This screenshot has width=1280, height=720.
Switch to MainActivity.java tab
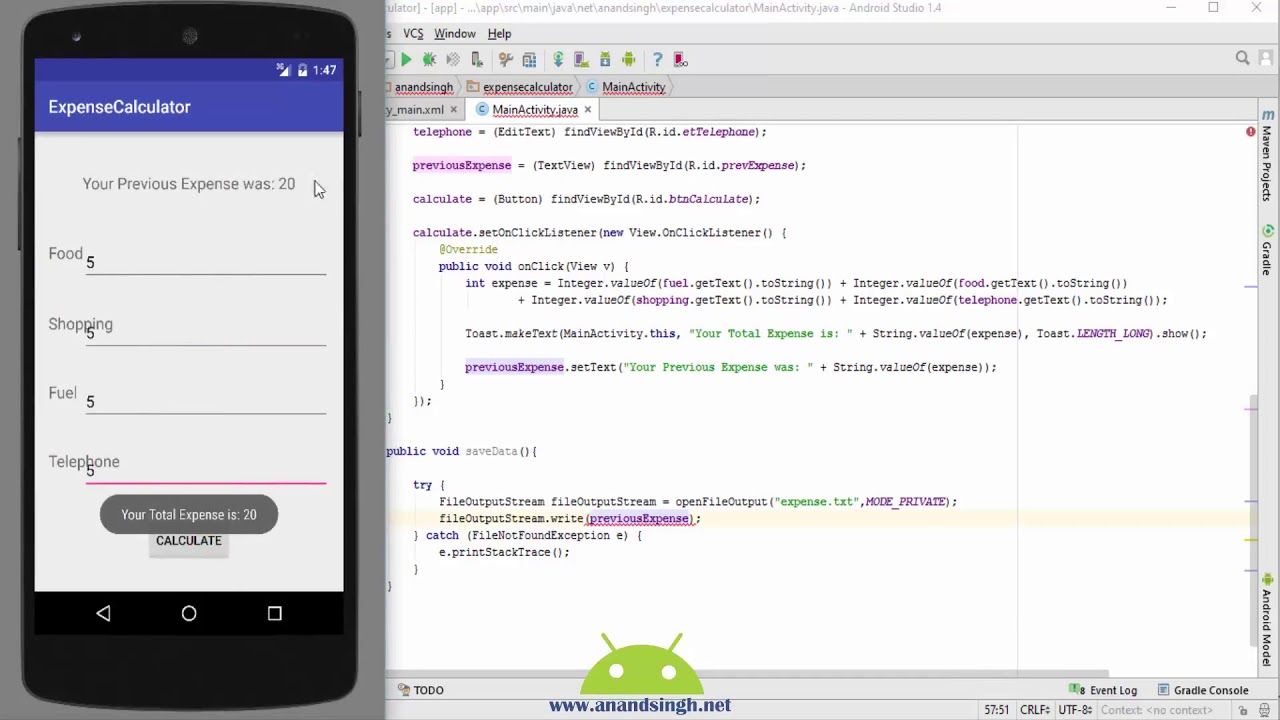point(535,110)
